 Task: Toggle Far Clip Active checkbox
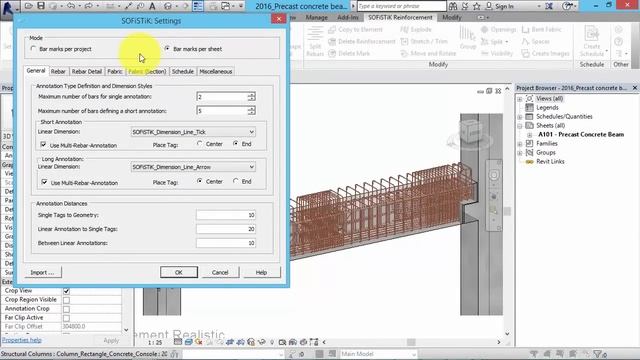pos(66,318)
